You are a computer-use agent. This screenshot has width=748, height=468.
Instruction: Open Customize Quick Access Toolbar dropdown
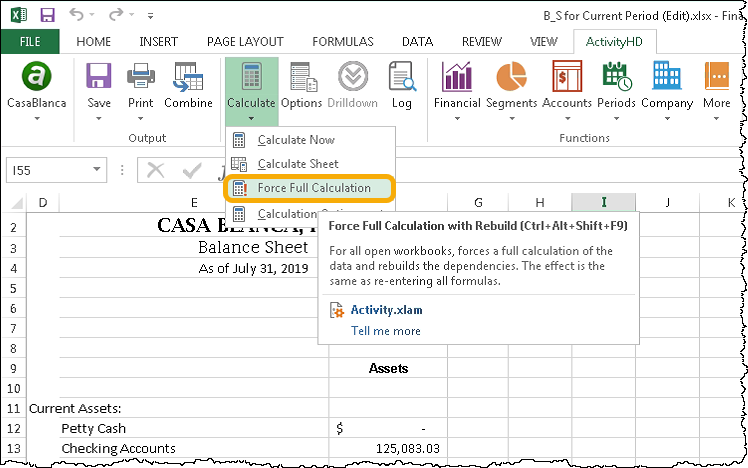150,16
